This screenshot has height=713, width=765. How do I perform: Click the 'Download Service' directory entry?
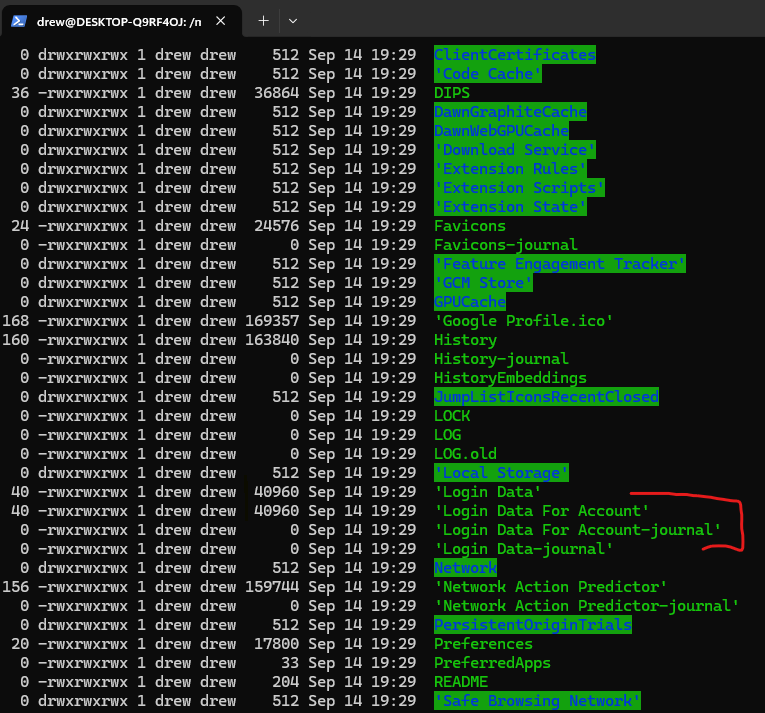pos(515,150)
